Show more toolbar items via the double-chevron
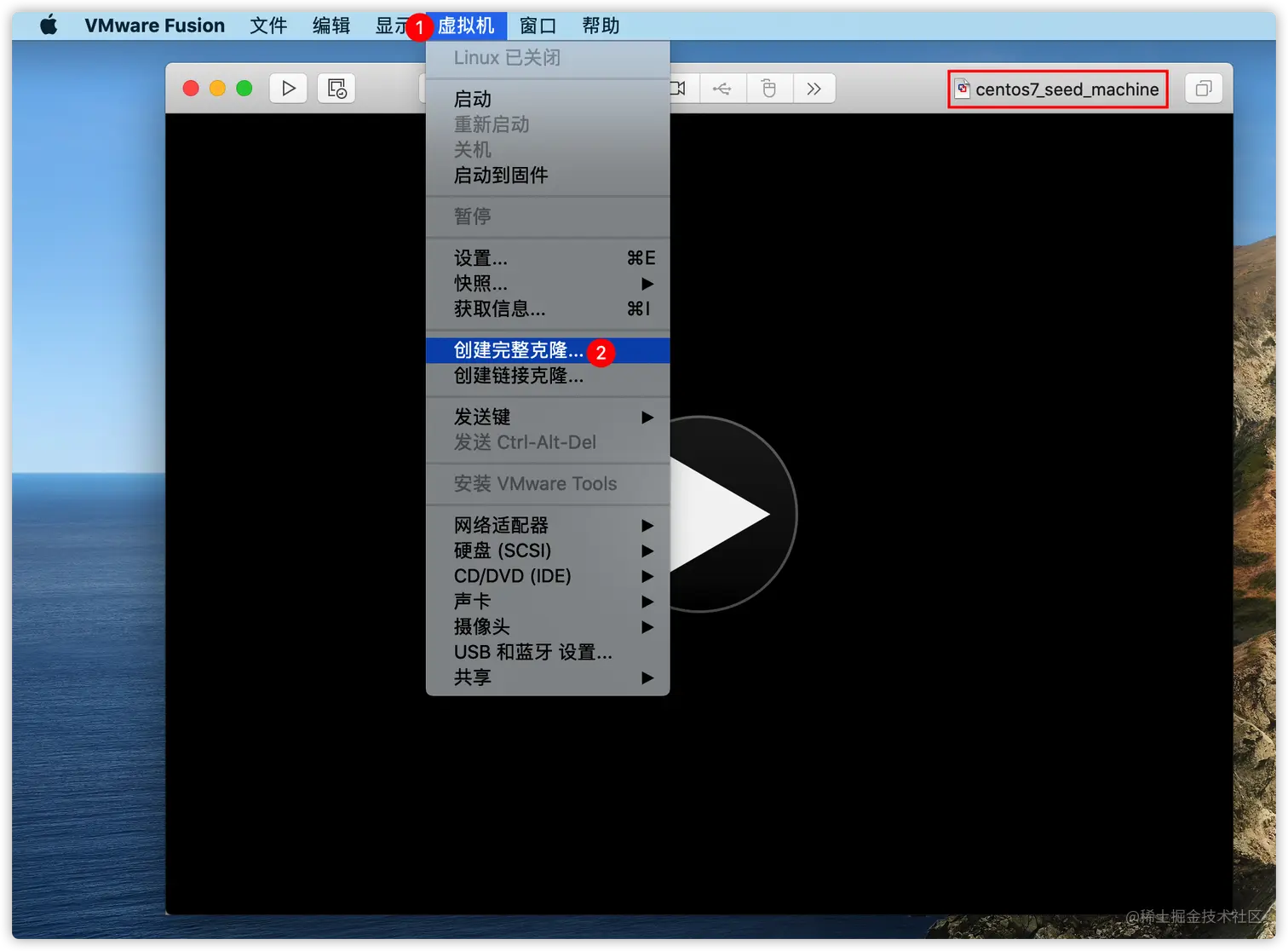Image resolution: width=1288 pixels, height=951 pixels. 814,89
